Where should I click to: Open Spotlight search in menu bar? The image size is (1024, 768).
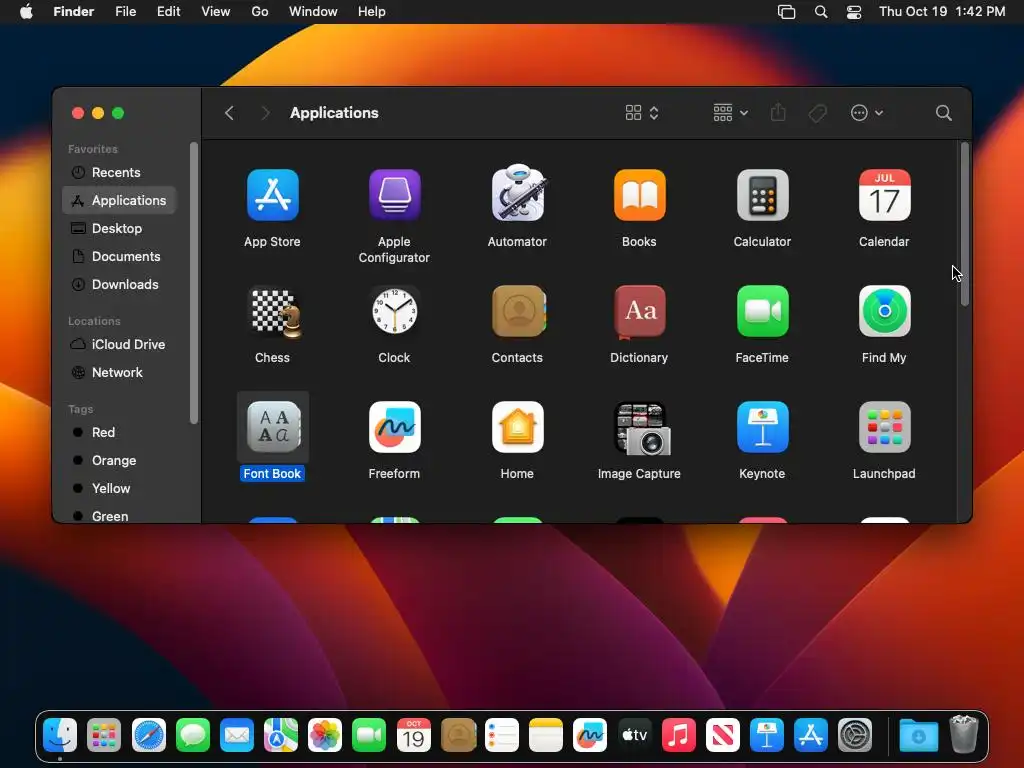pyautogui.click(x=821, y=12)
